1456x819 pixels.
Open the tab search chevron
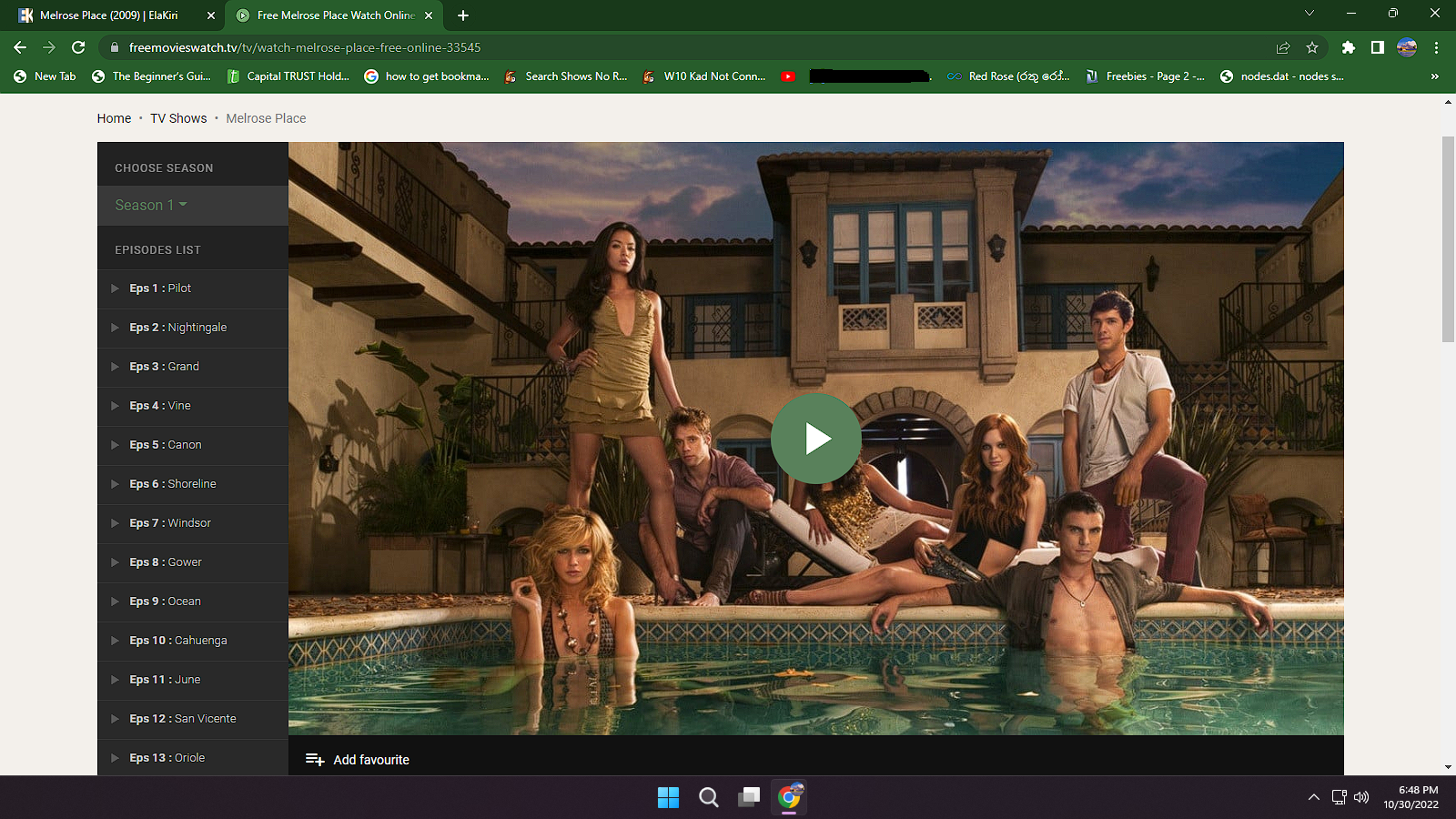pos(1309,14)
